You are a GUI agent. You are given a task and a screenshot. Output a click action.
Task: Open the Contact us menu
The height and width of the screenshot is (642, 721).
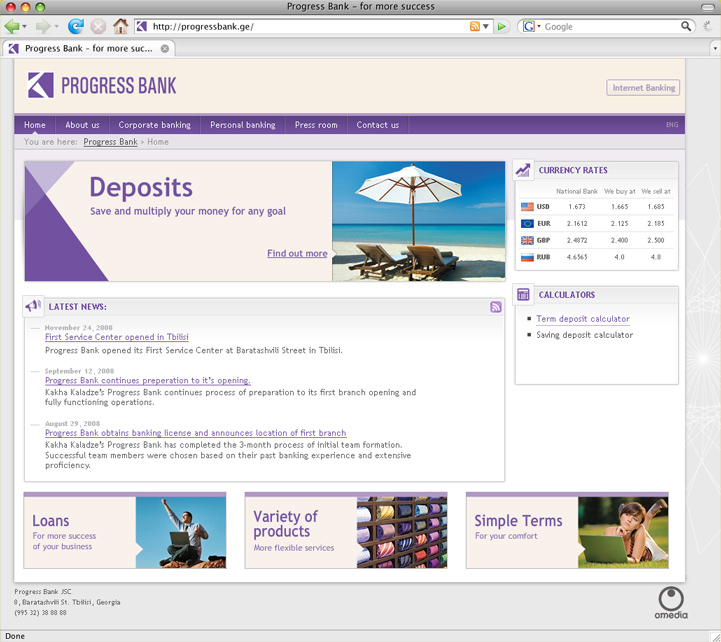point(378,125)
